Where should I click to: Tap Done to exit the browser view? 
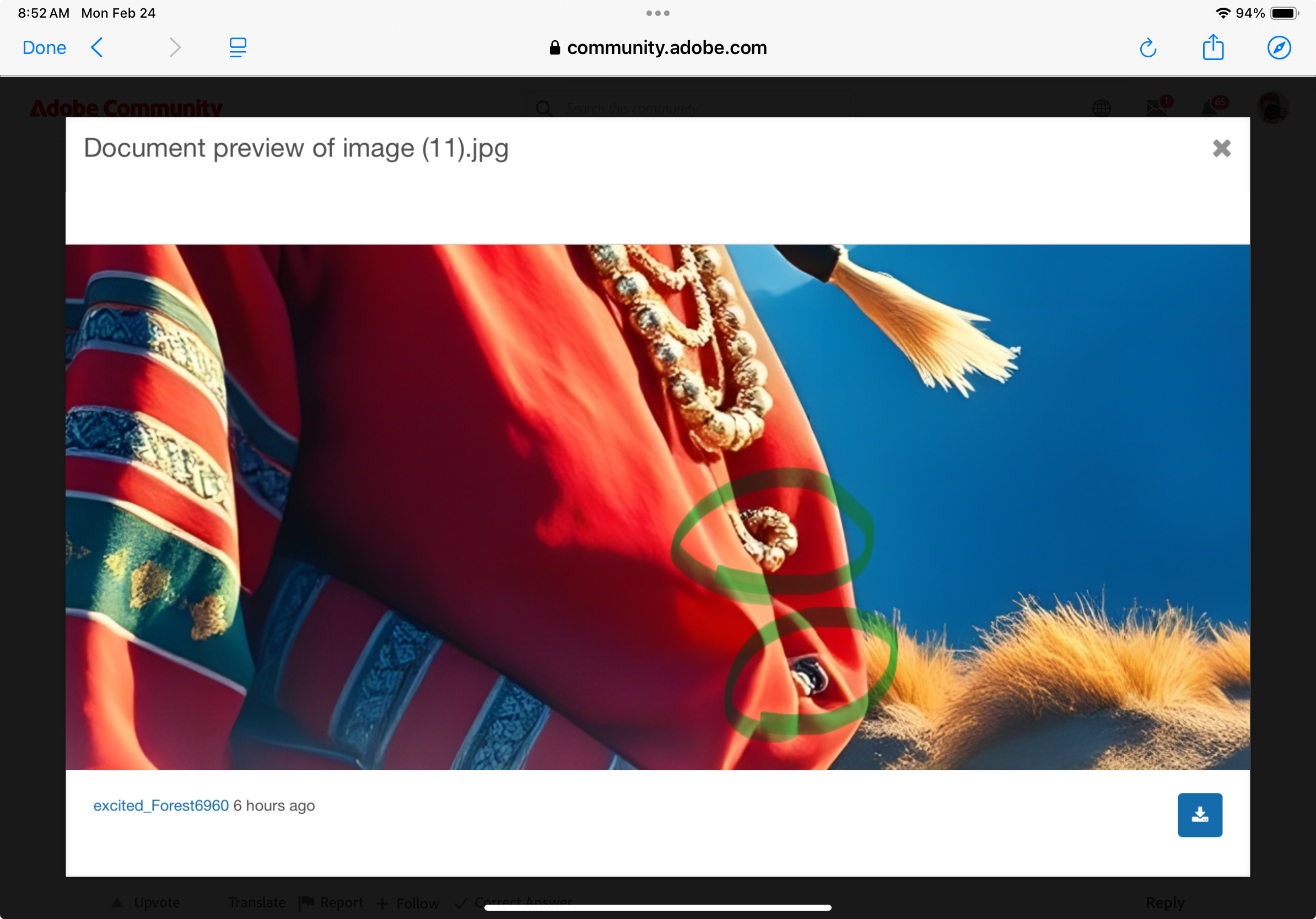(x=44, y=47)
